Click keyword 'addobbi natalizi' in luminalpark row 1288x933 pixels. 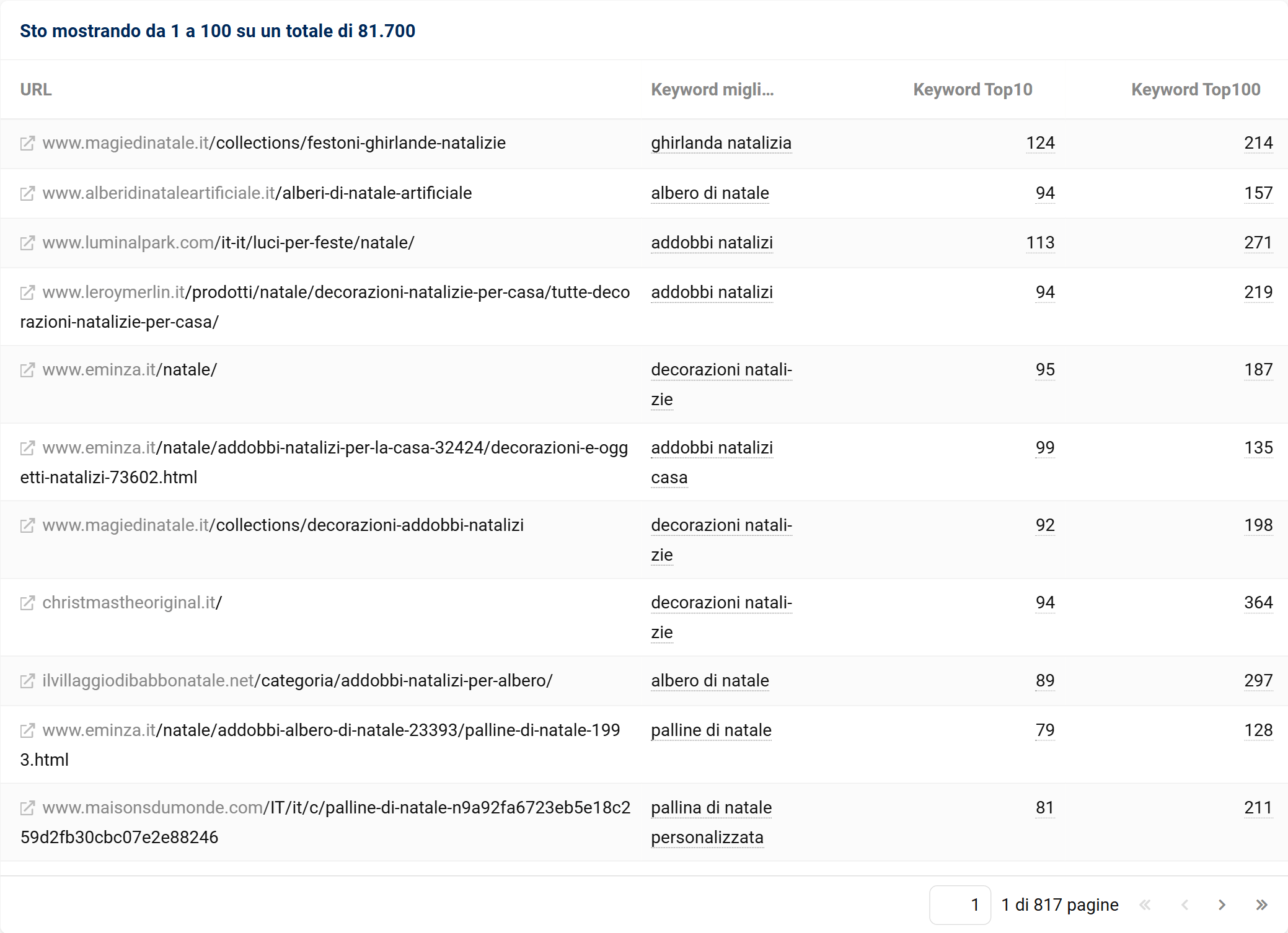coord(712,243)
